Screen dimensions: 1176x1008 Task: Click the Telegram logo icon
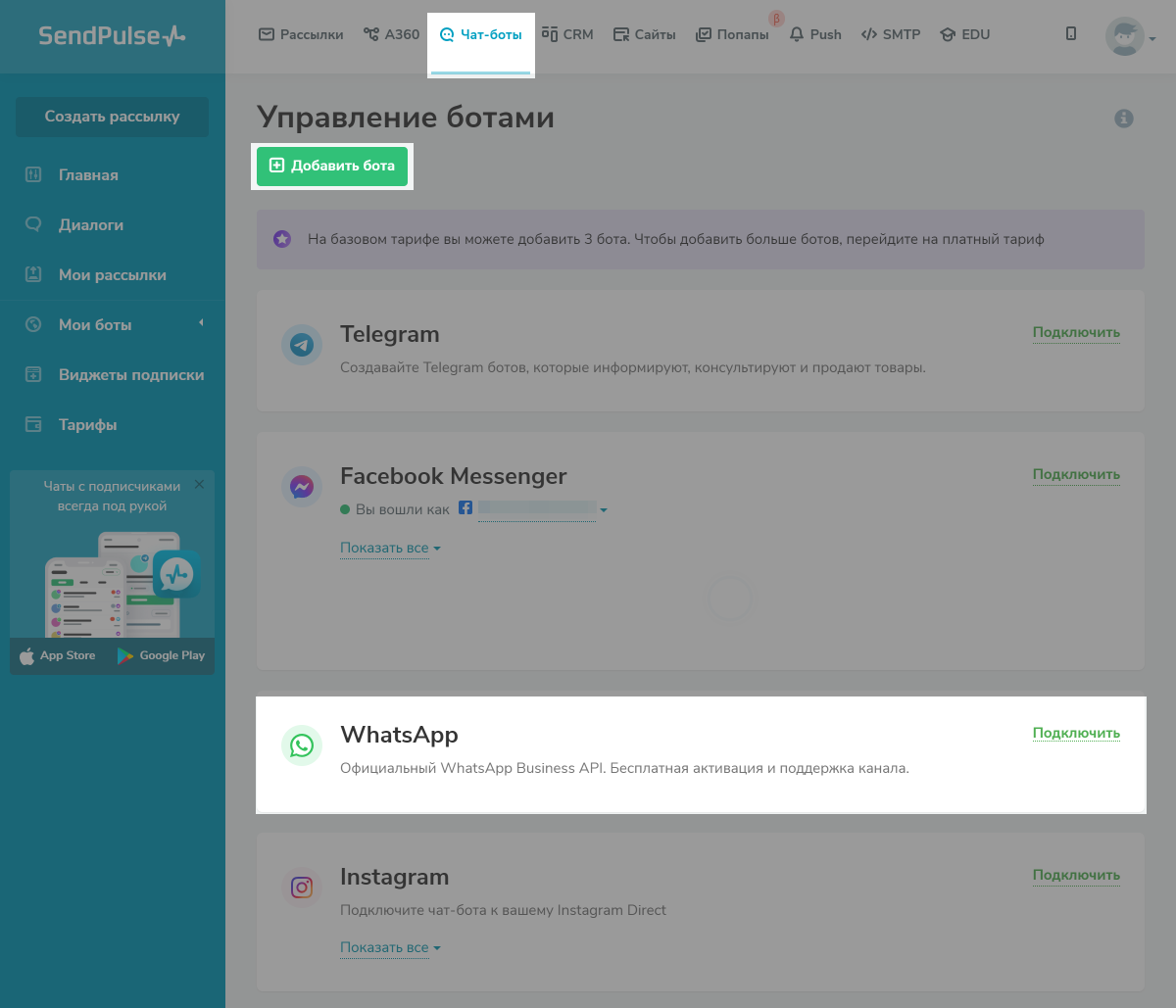click(x=302, y=346)
